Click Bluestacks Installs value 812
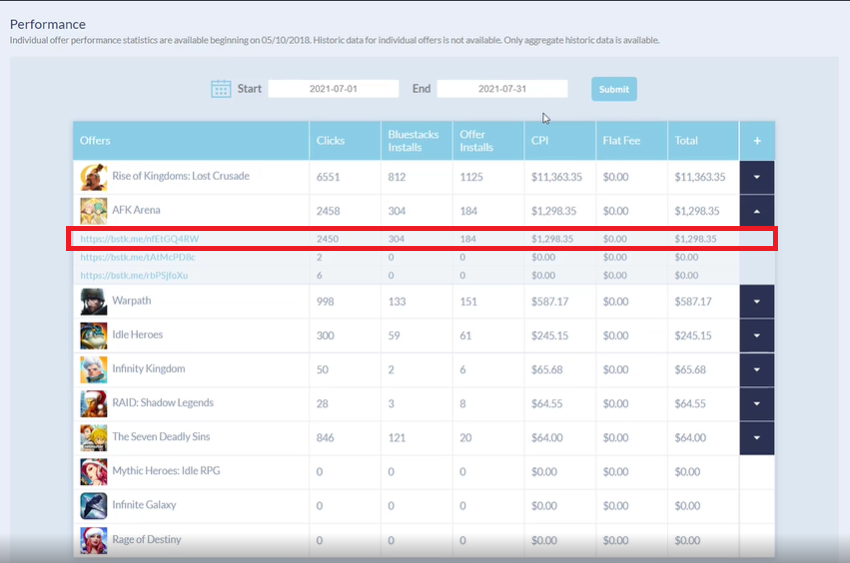This screenshot has height=563, width=850. (x=397, y=177)
